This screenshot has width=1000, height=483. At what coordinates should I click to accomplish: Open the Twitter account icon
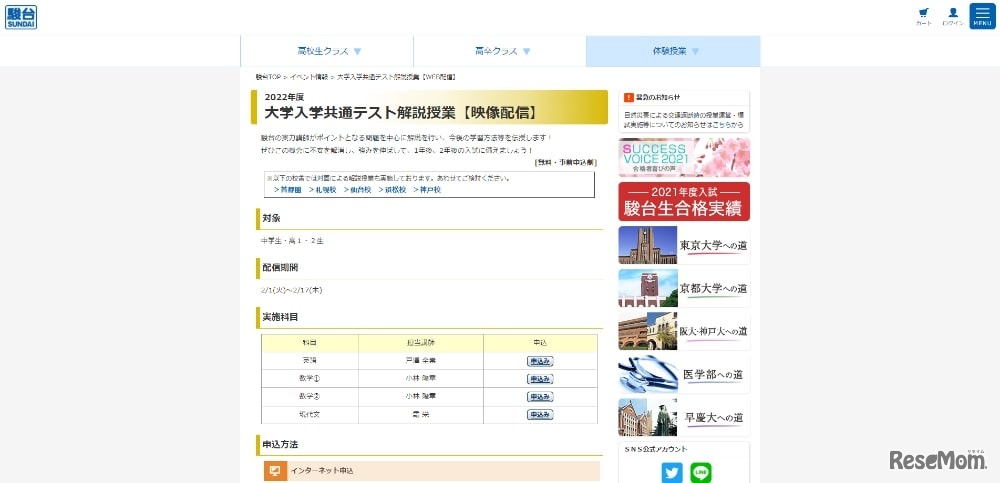pyautogui.click(x=672, y=473)
